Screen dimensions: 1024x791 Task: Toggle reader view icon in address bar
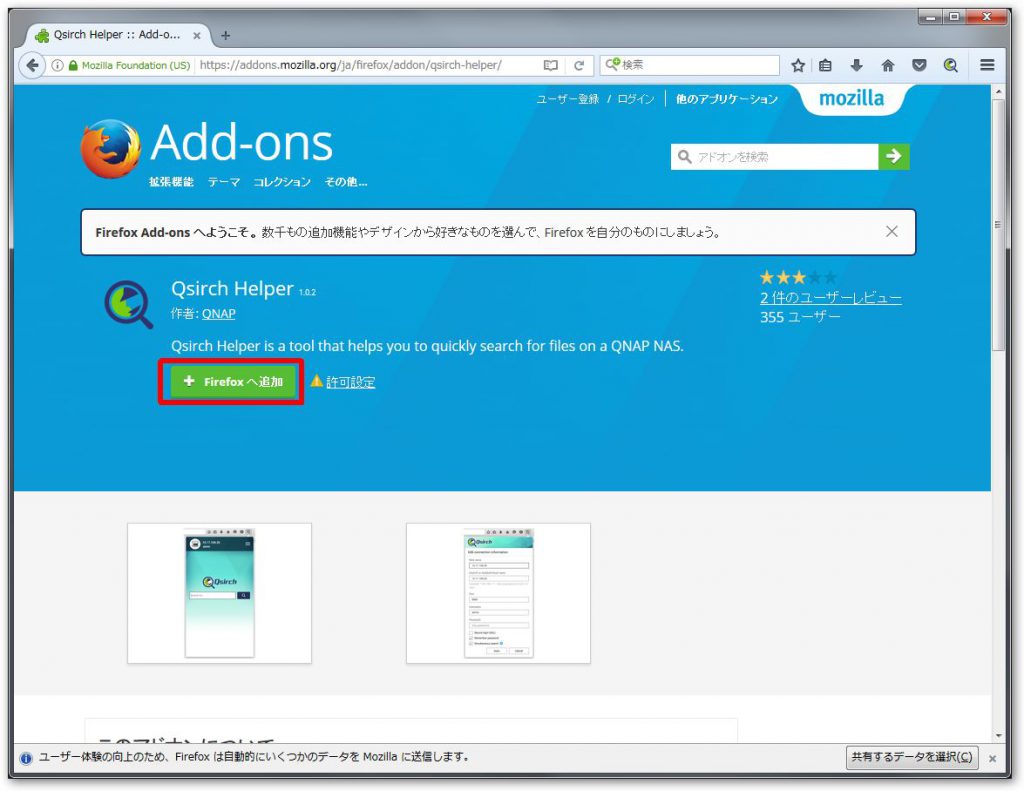(551, 65)
